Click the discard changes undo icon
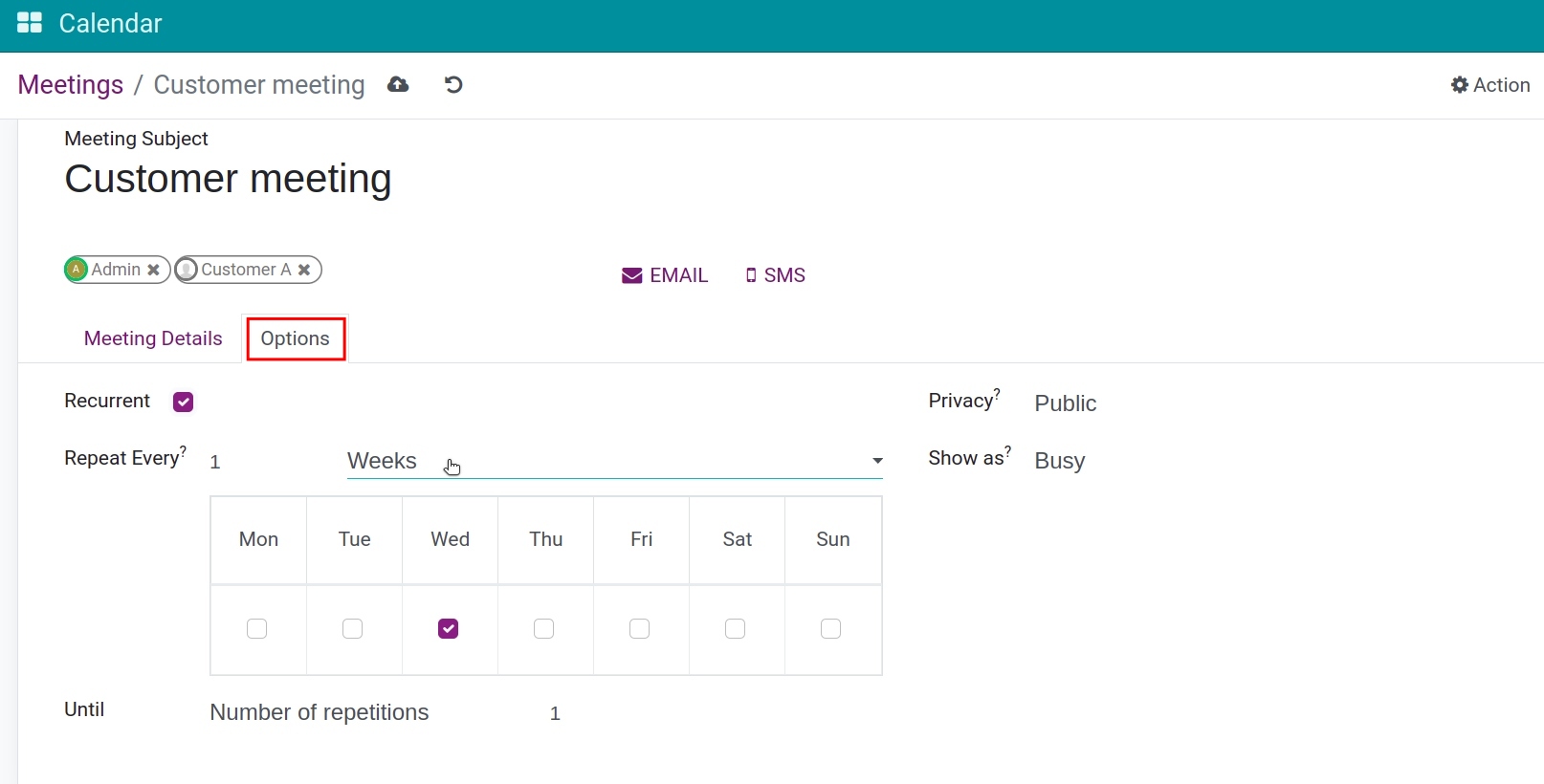1544x784 pixels. tap(453, 85)
